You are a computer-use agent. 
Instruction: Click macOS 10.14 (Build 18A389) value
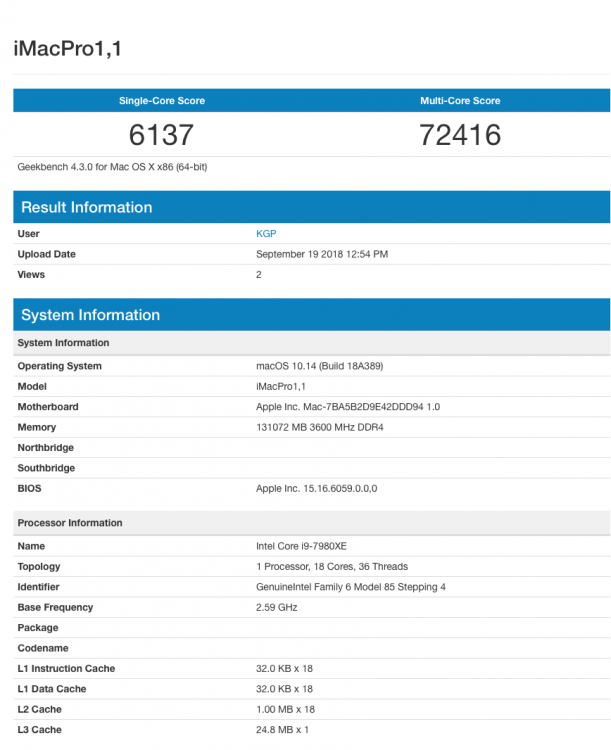coord(319,366)
